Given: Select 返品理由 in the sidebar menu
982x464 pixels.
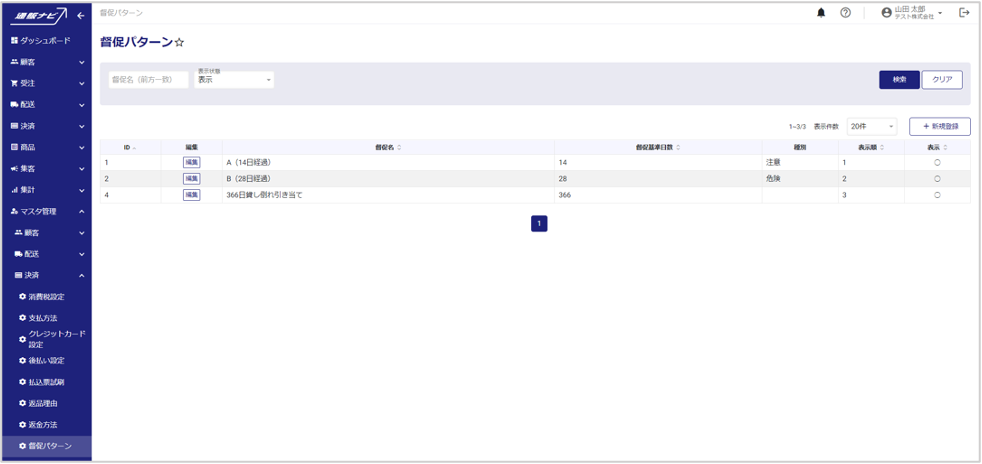Looking at the screenshot, I should click(x=43, y=403).
